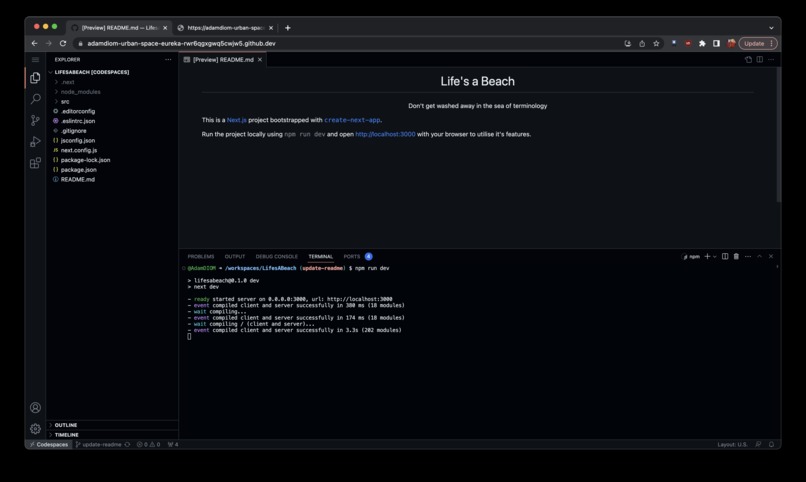Open editor more actions ellipsis
The width and height of the screenshot is (806, 482).
(x=771, y=60)
